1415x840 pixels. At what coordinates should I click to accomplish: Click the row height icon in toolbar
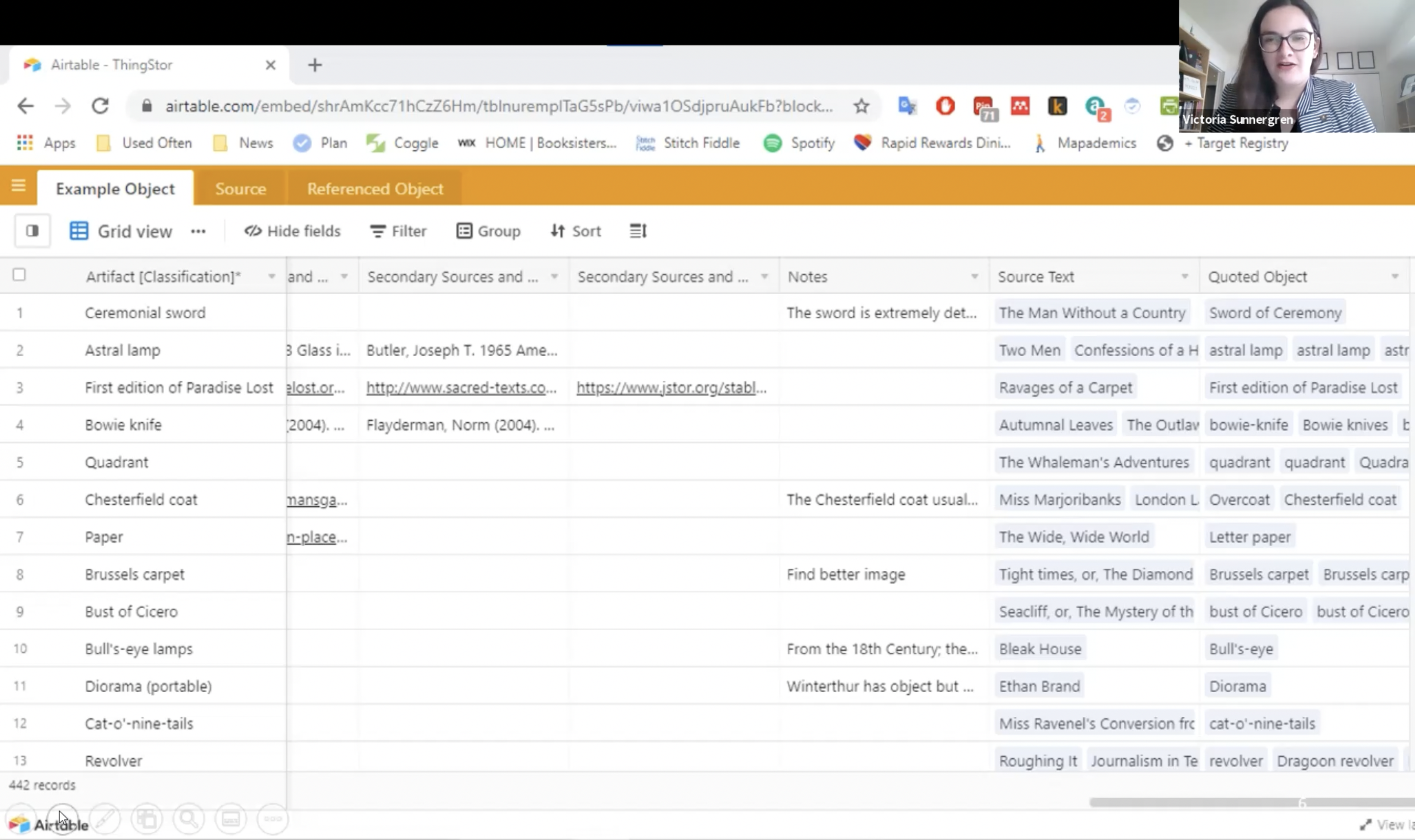coord(638,231)
